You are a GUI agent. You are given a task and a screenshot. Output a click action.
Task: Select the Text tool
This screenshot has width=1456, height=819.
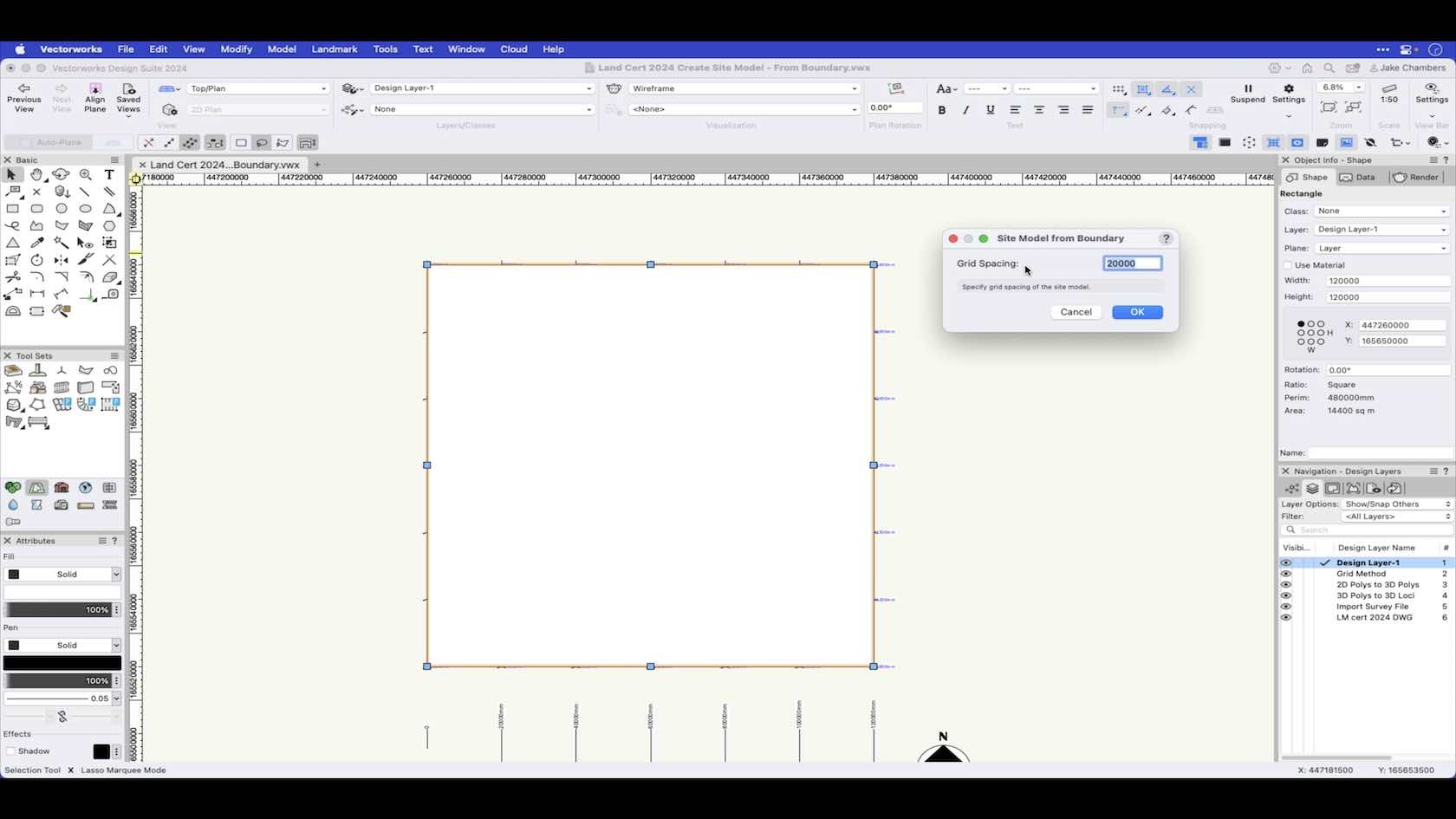[109, 175]
